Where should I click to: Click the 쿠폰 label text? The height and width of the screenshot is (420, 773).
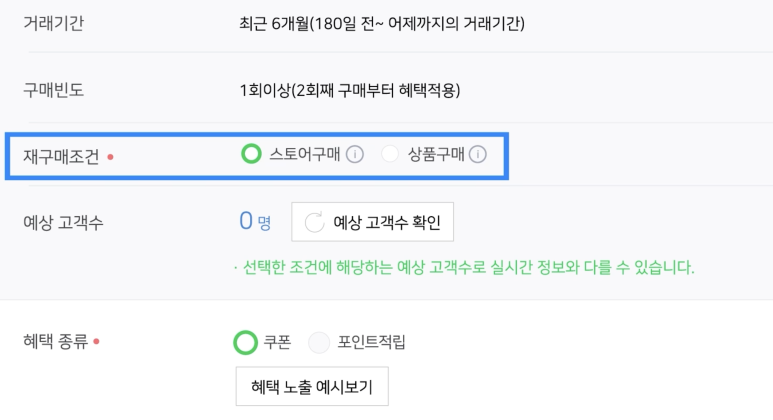(x=277, y=342)
